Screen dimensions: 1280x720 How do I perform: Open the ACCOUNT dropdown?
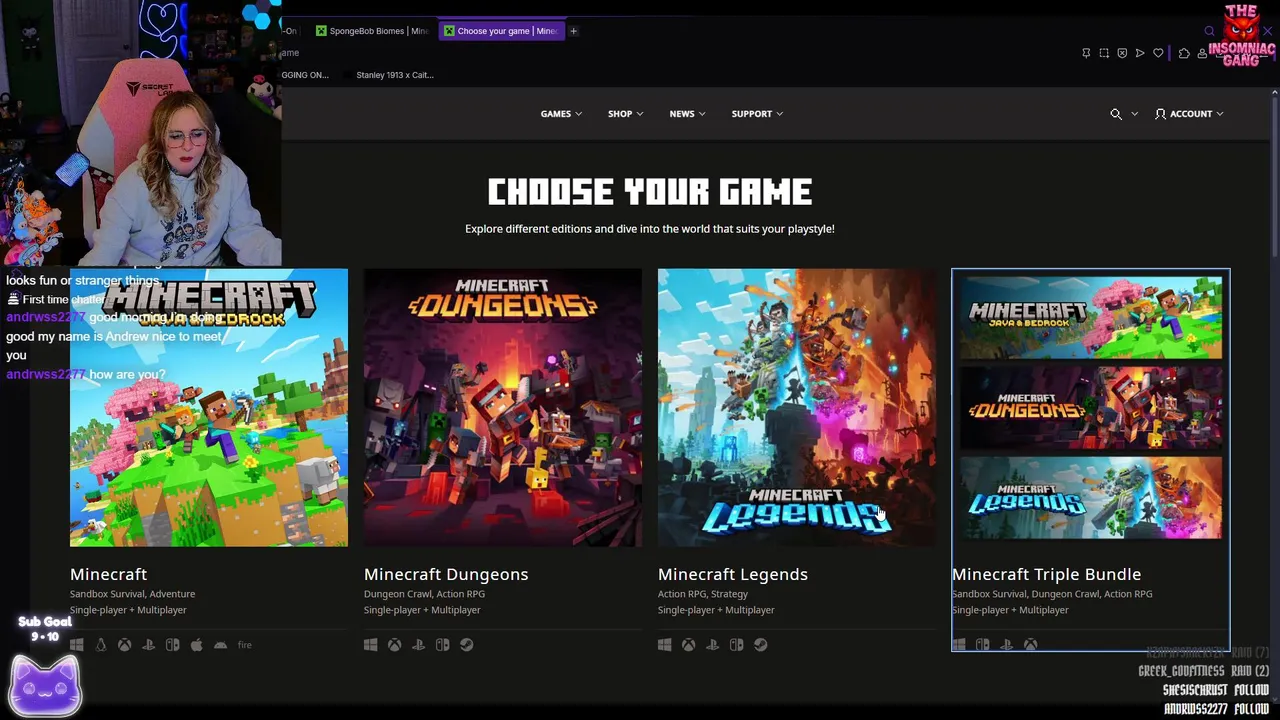pyautogui.click(x=1189, y=114)
